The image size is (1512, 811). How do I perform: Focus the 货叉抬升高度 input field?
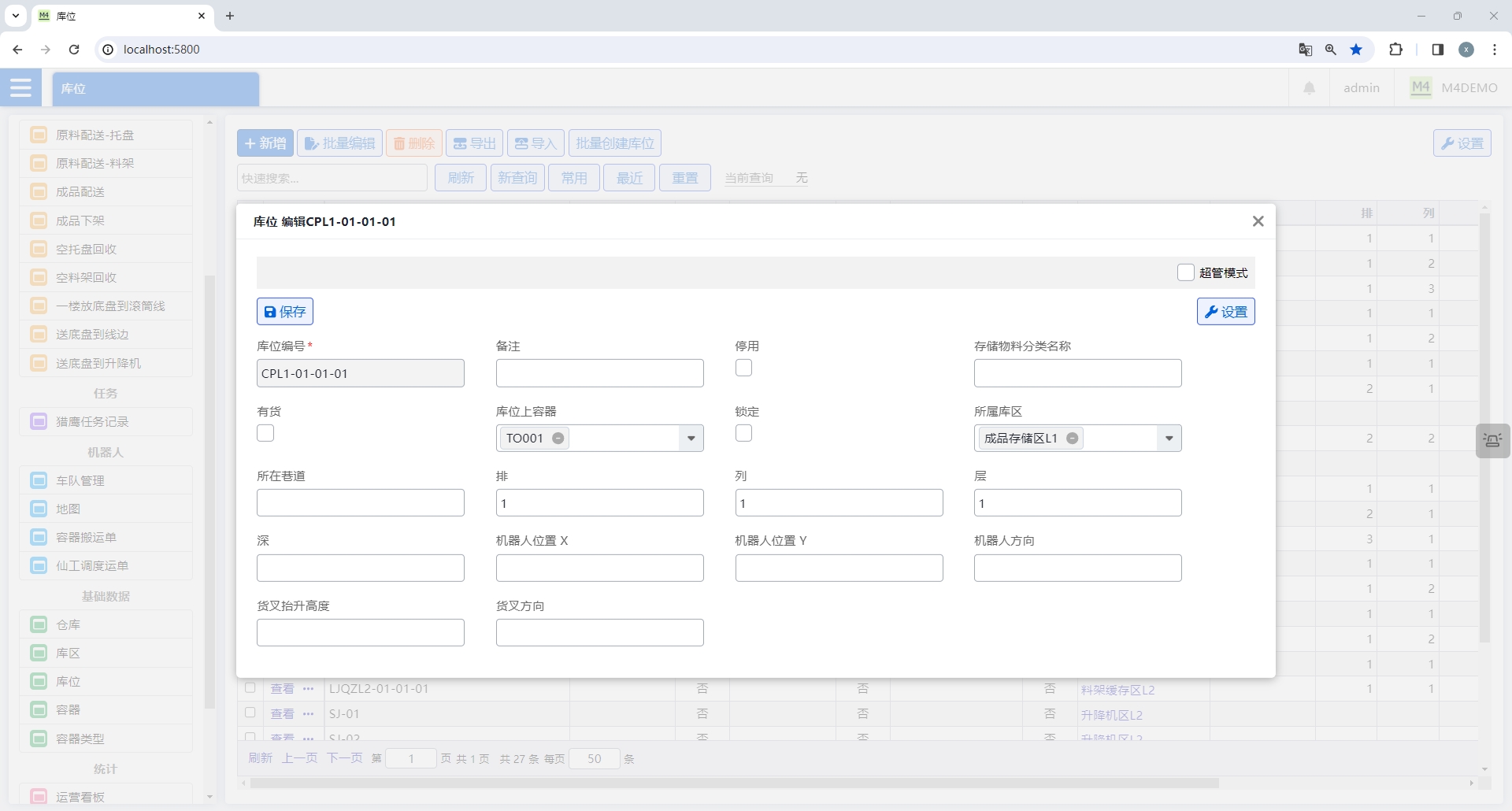coord(360,633)
